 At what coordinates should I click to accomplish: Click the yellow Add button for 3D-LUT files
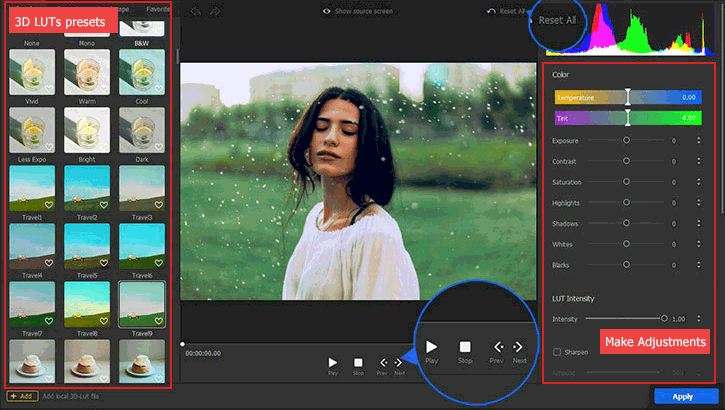[22, 397]
